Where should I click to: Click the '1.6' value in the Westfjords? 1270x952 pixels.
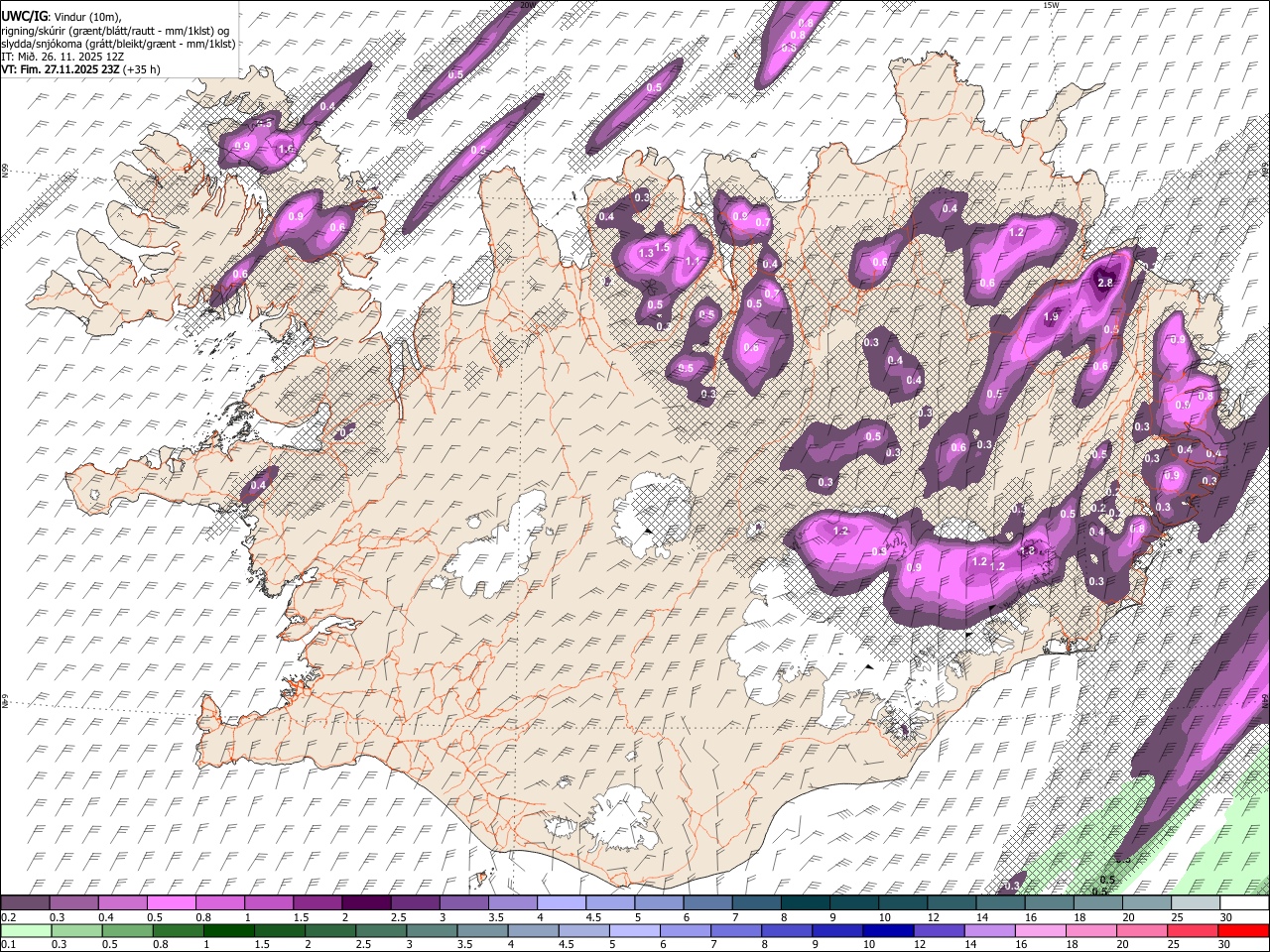coord(286,150)
